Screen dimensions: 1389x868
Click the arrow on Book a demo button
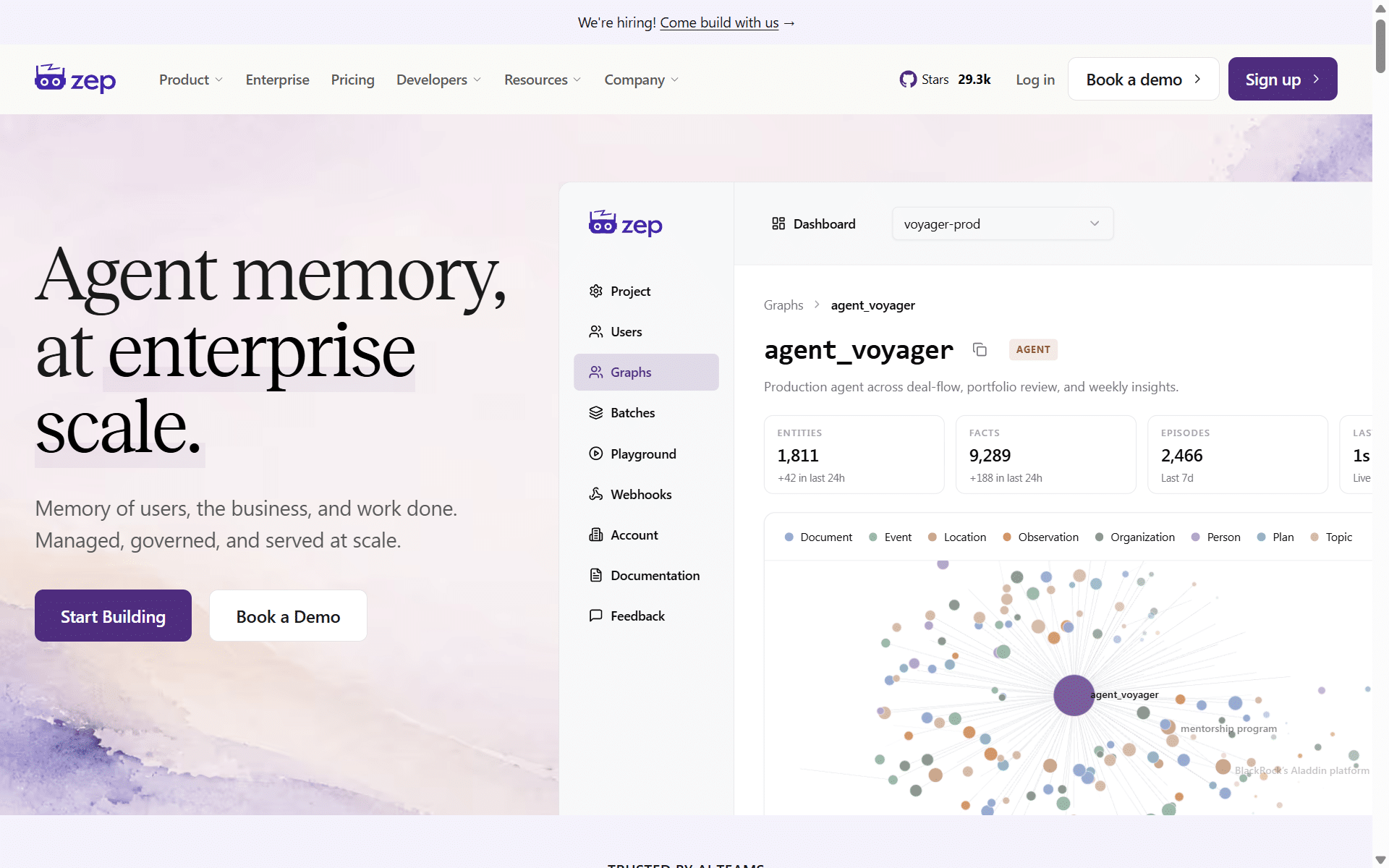coord(1197,79)
